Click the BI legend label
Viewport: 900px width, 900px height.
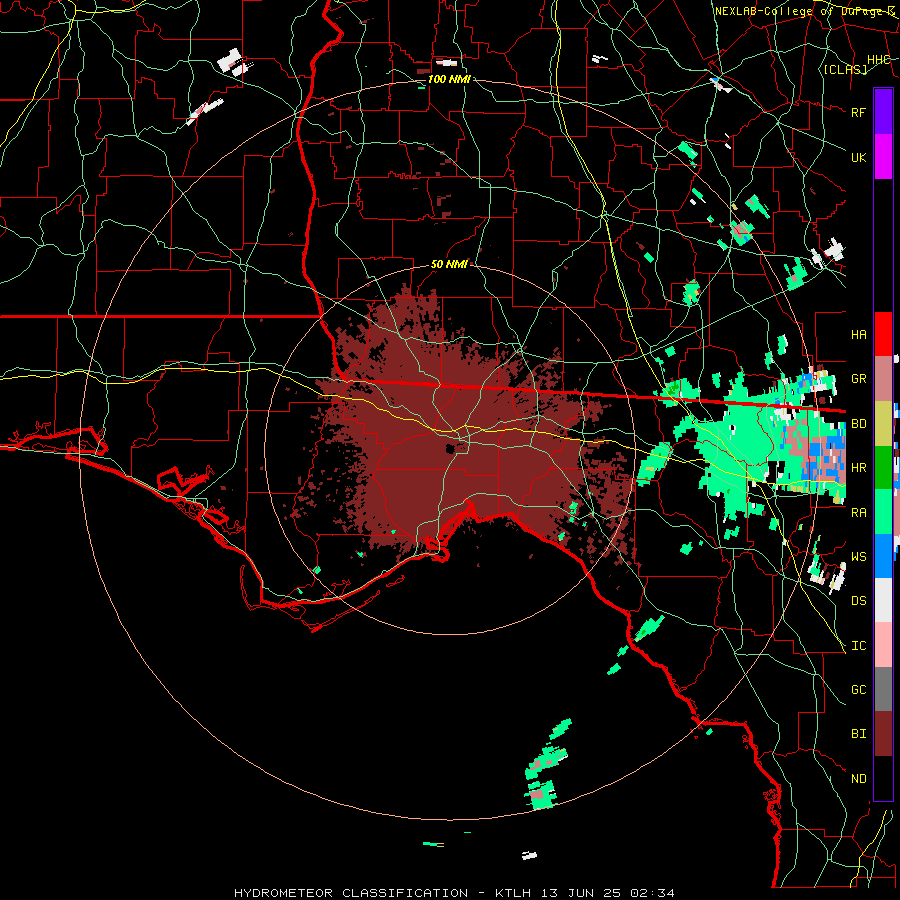pyautogui.click(x=858, y=734)
